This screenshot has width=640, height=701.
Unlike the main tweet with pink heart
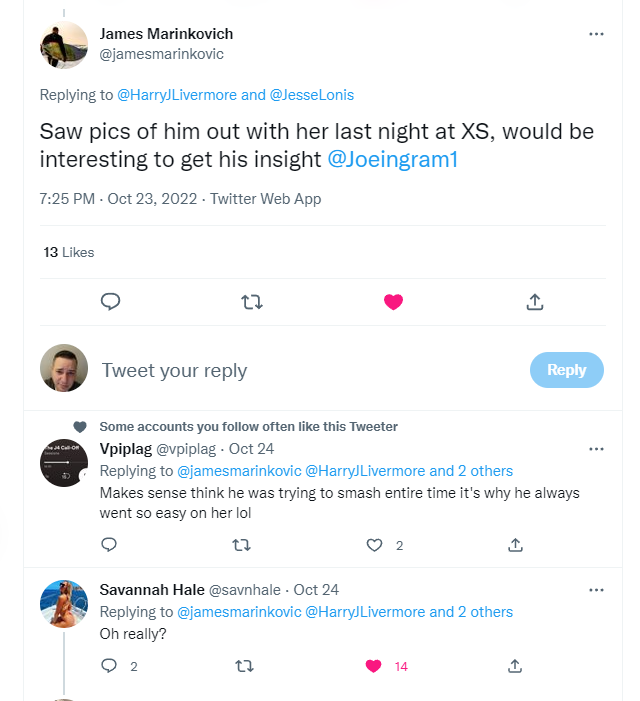[393, 301]
